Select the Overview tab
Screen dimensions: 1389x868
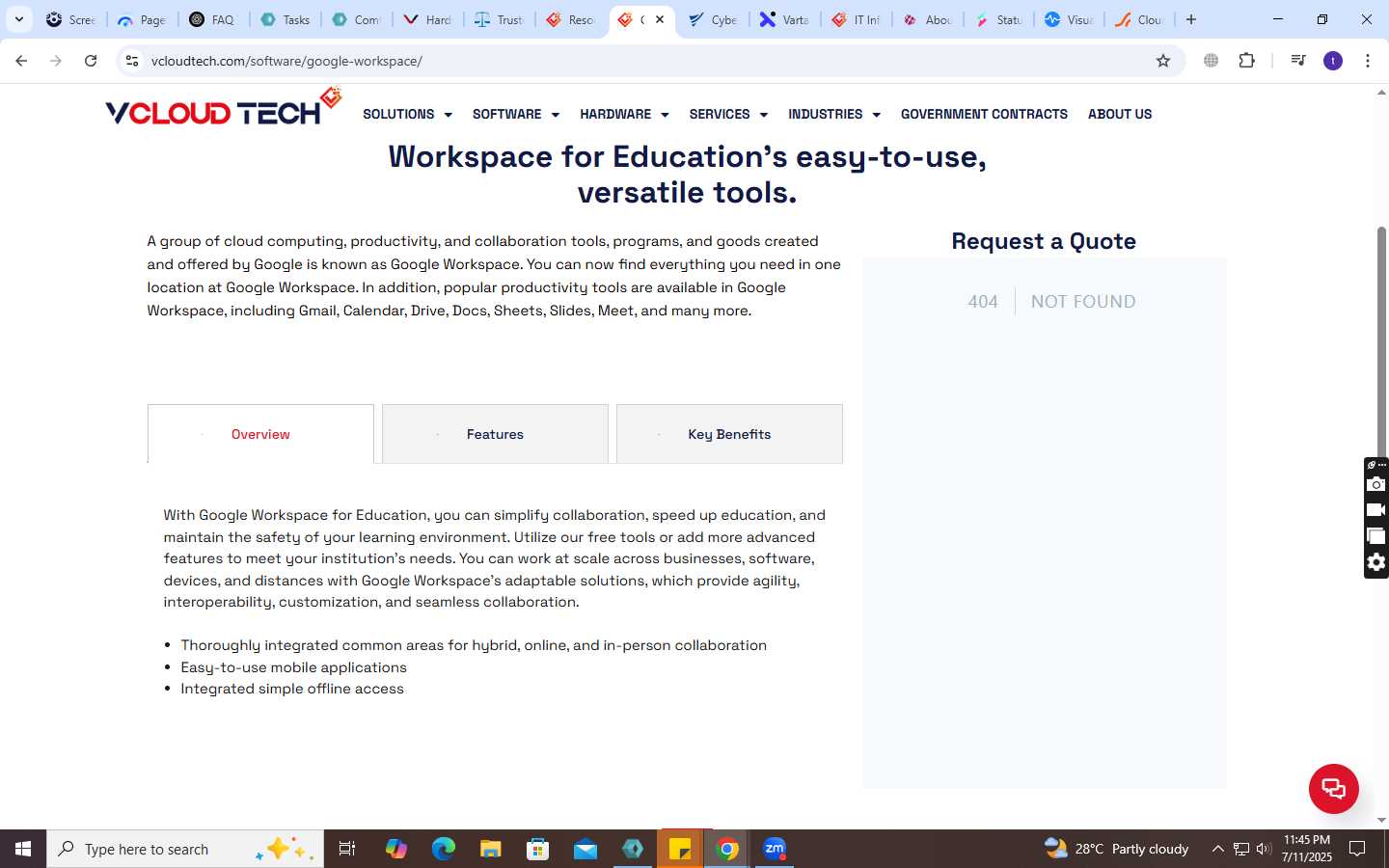260,434
